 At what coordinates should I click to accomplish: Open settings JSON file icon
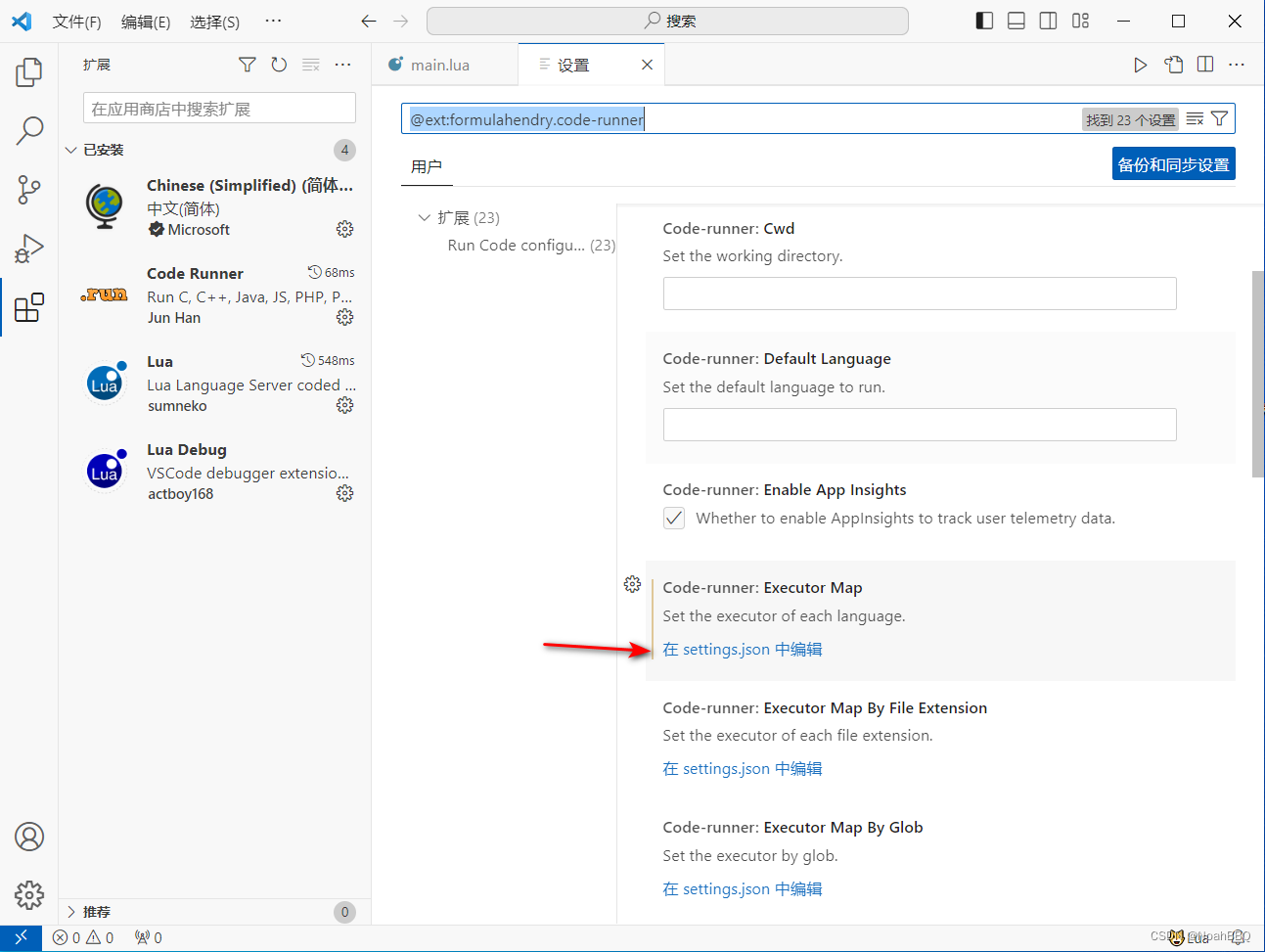click(x=1174, y=65)
